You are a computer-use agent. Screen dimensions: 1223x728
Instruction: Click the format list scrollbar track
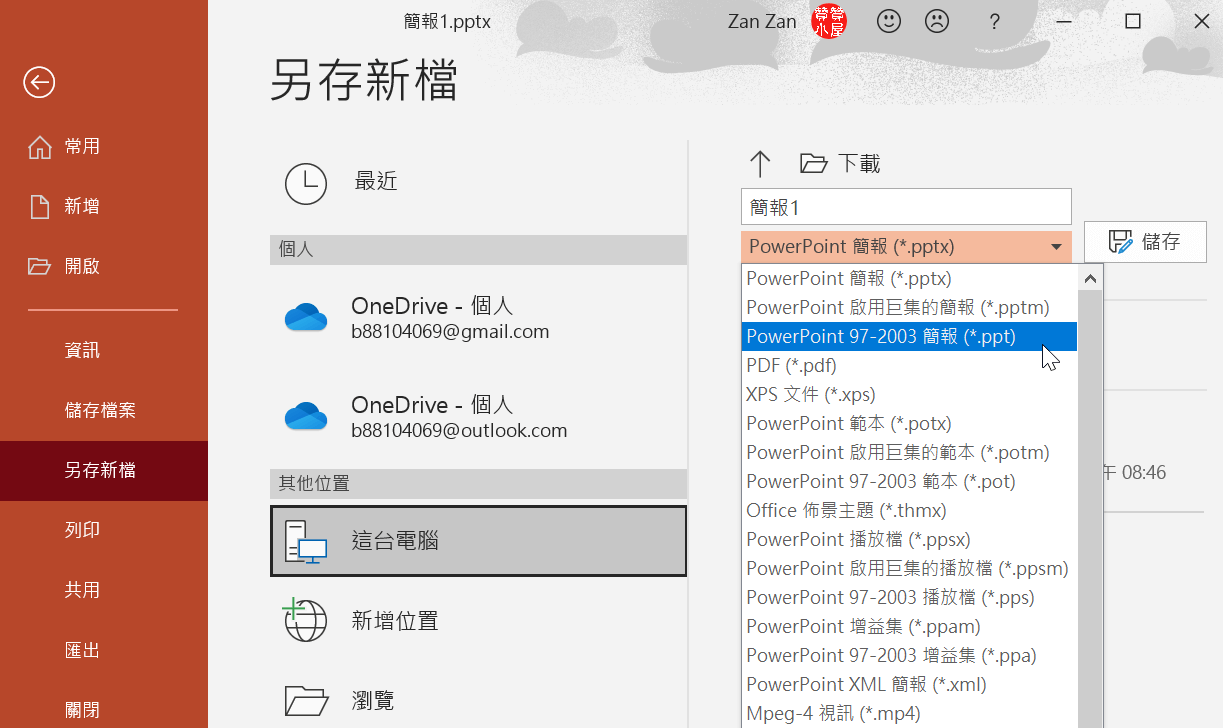click(1090, 510)
